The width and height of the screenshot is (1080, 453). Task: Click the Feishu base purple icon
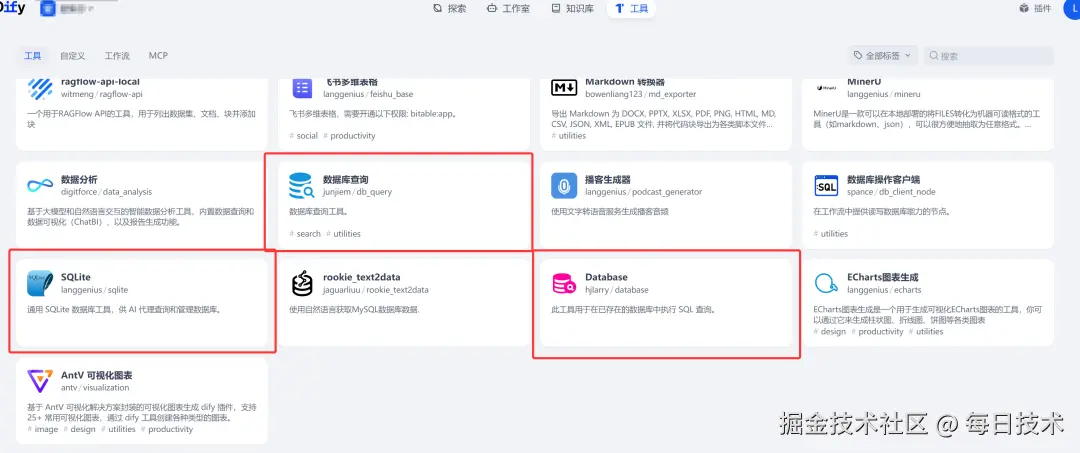click(x=302, y=88)
